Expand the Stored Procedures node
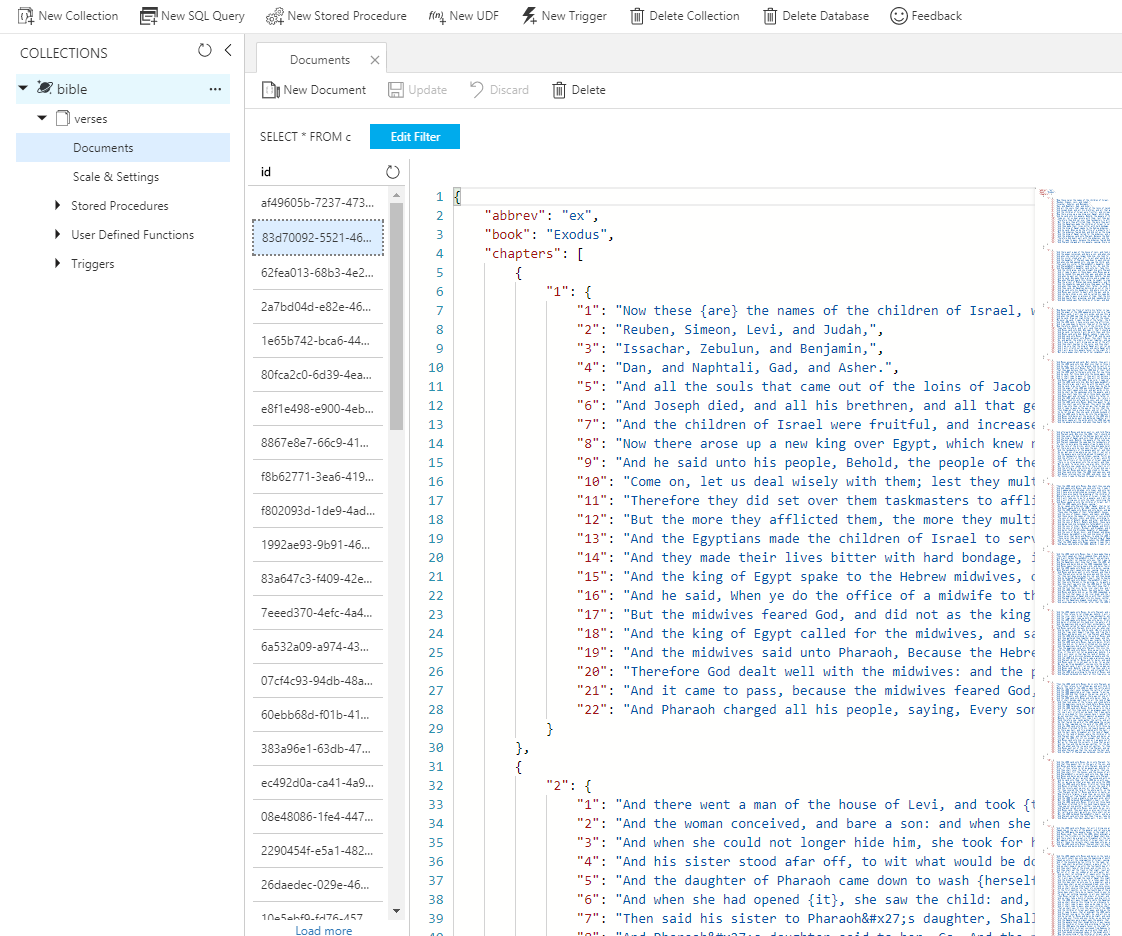This screenshot has height=936, width=1122. (x=58, y=206)
